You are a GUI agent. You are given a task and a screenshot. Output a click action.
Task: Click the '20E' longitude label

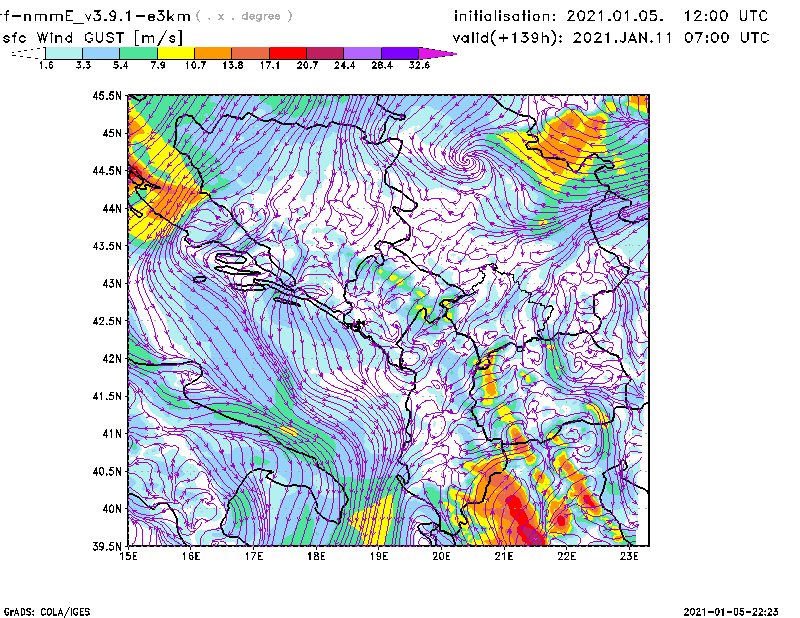(x=441, y=556)
